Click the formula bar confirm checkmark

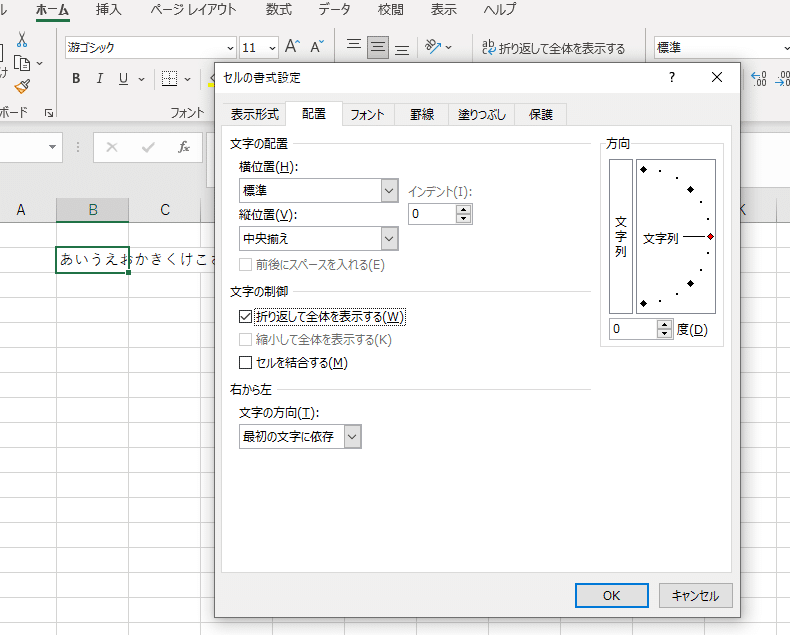click(148, 147)
